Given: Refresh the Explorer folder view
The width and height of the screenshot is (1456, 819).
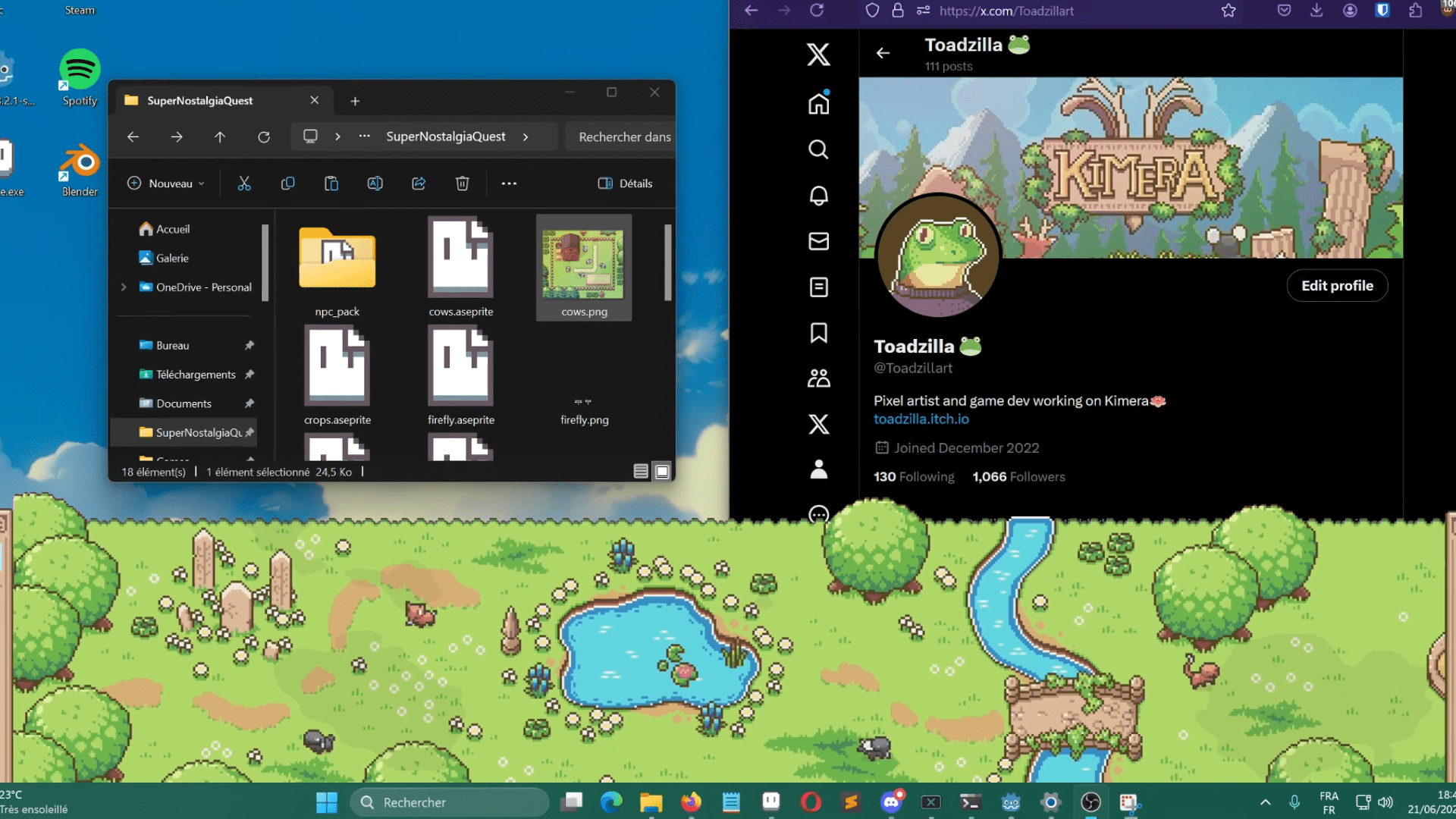Looking at the screenshot, I should click(x=264, y=137).
